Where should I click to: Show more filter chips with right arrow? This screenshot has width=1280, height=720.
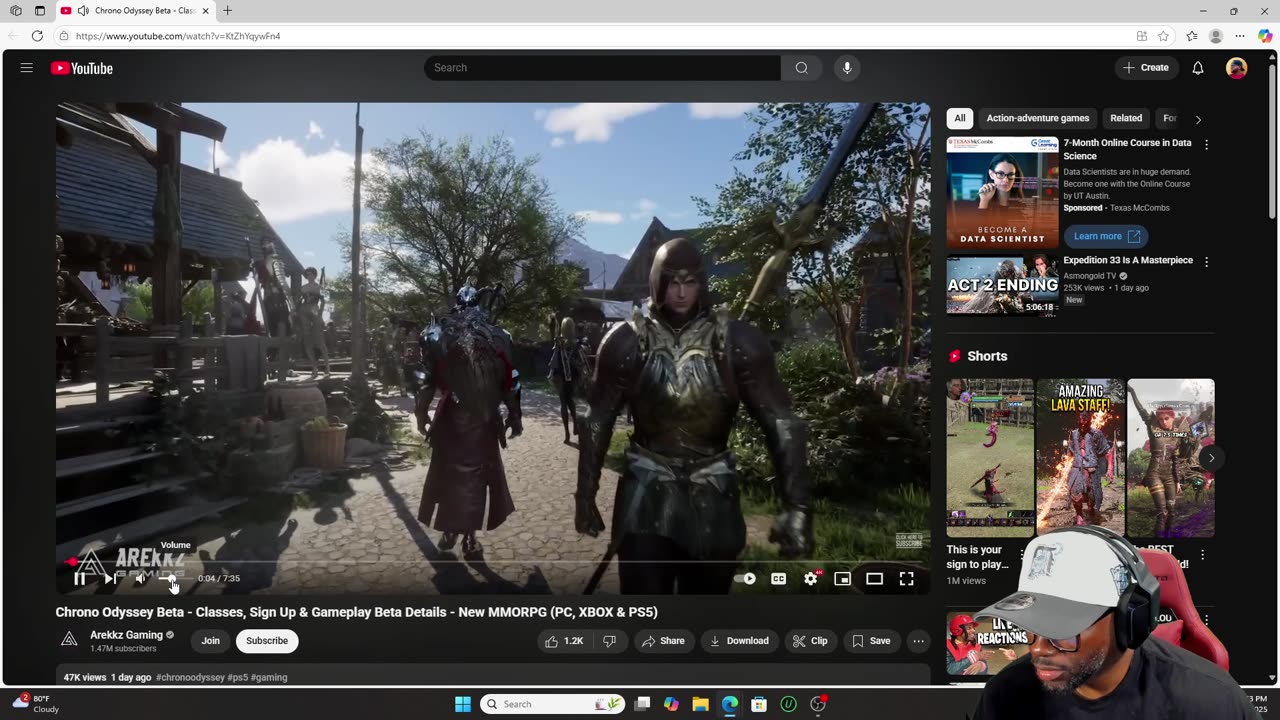pos(1198,119)
